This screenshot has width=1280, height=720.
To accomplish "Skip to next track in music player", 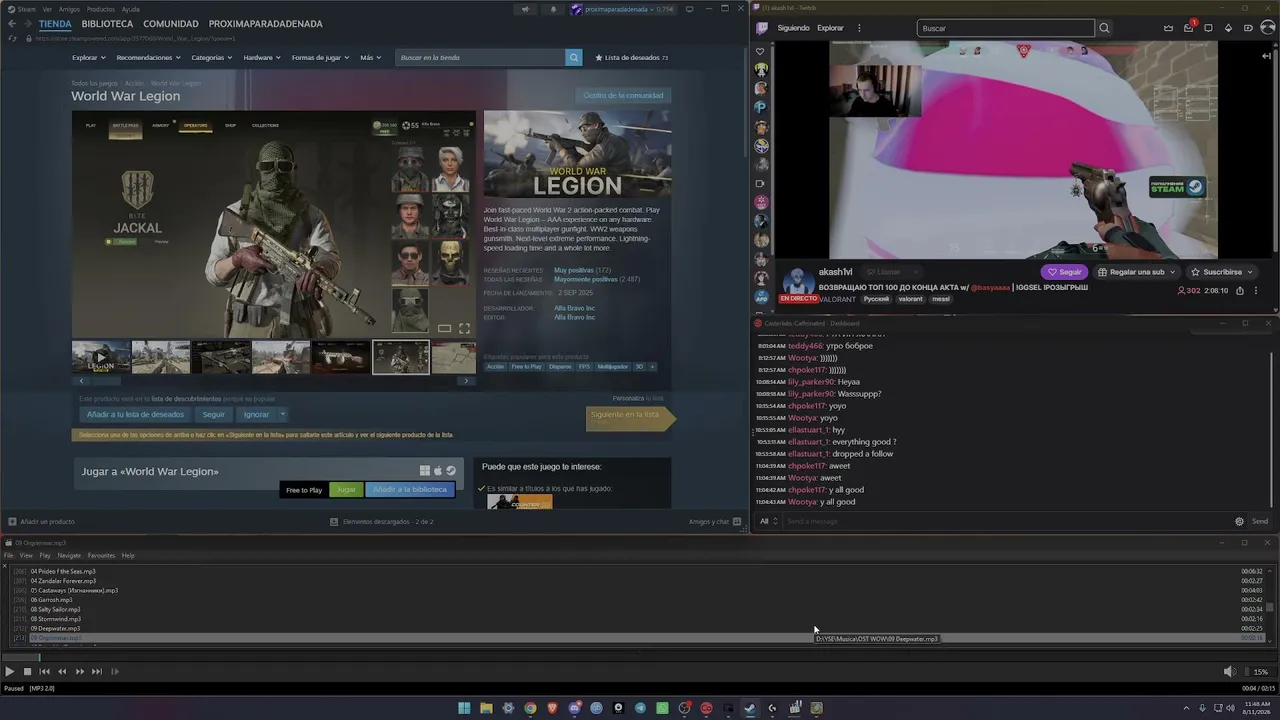I will coord(97,672).
